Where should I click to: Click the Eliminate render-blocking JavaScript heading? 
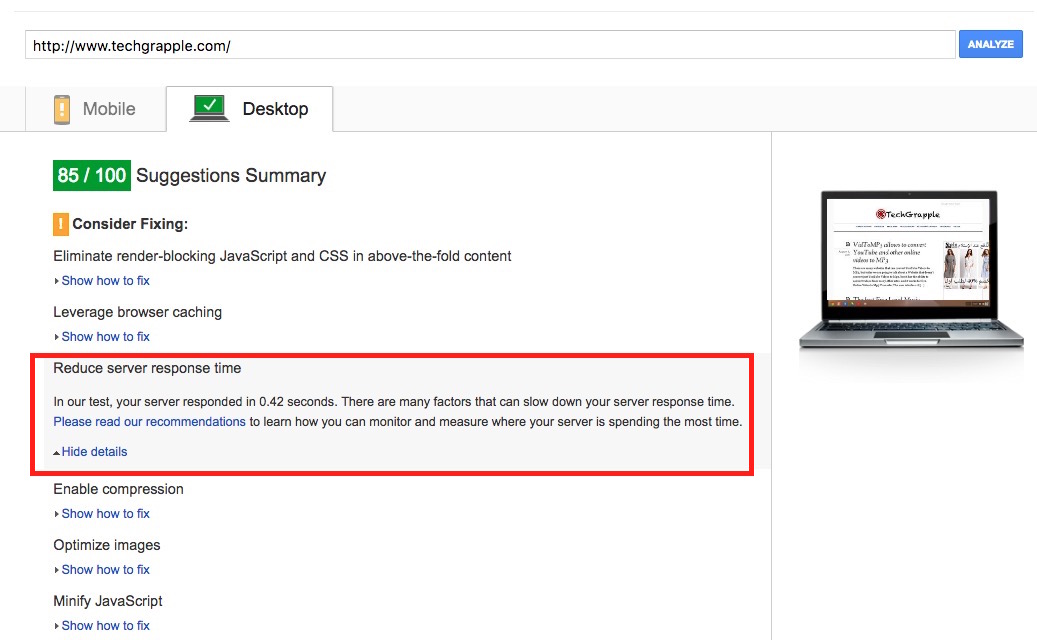pyautogui.click(x=282, y=256)
